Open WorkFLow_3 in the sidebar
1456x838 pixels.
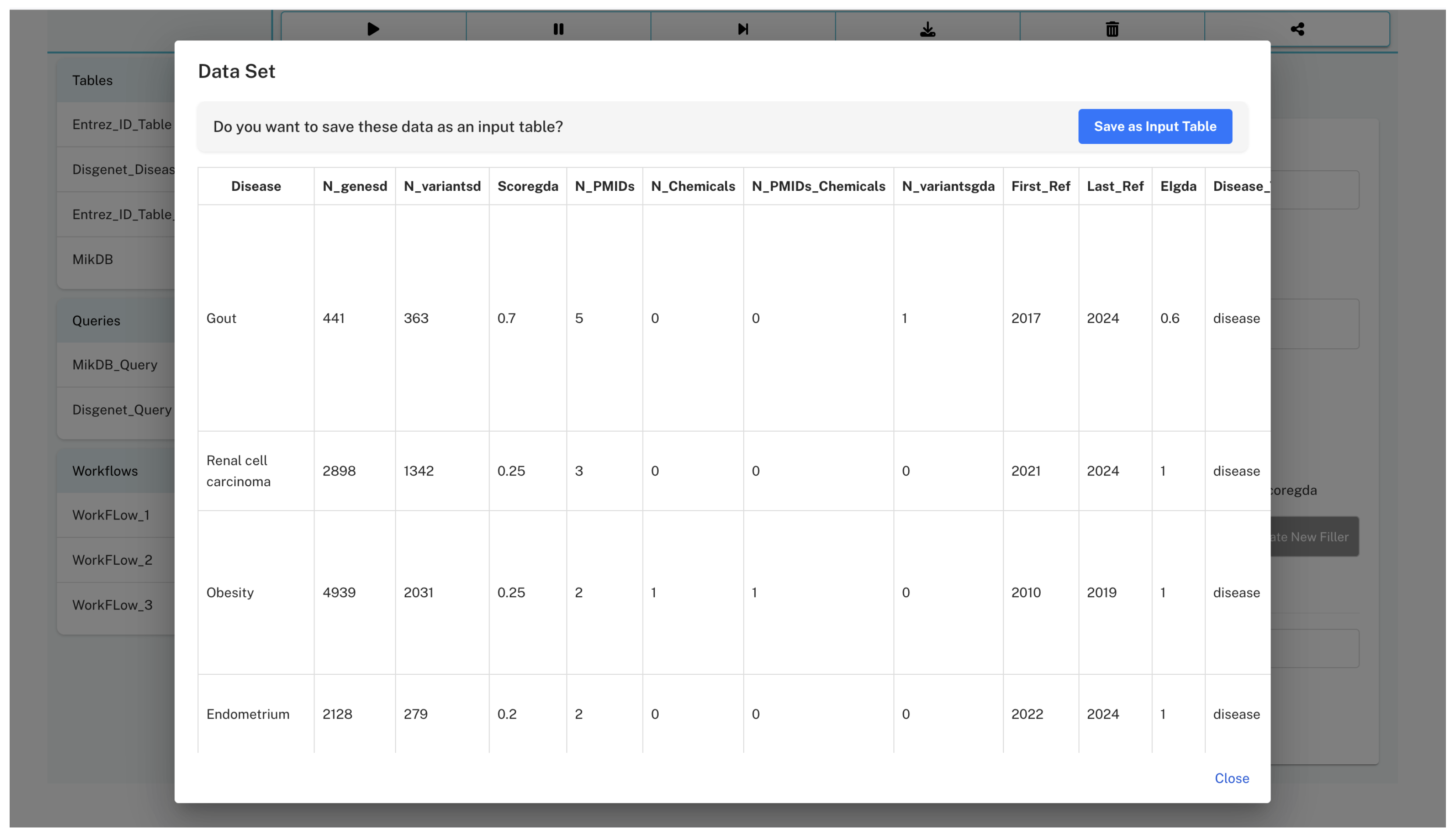(112, 604)
